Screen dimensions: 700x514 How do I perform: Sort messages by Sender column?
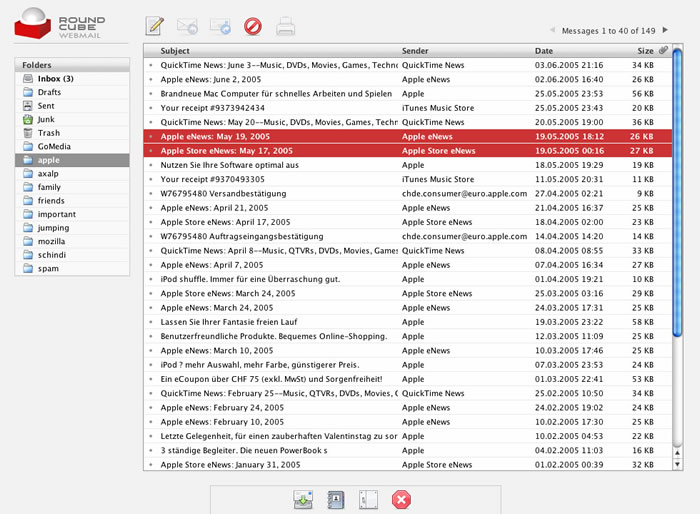(x=415, y=51)
